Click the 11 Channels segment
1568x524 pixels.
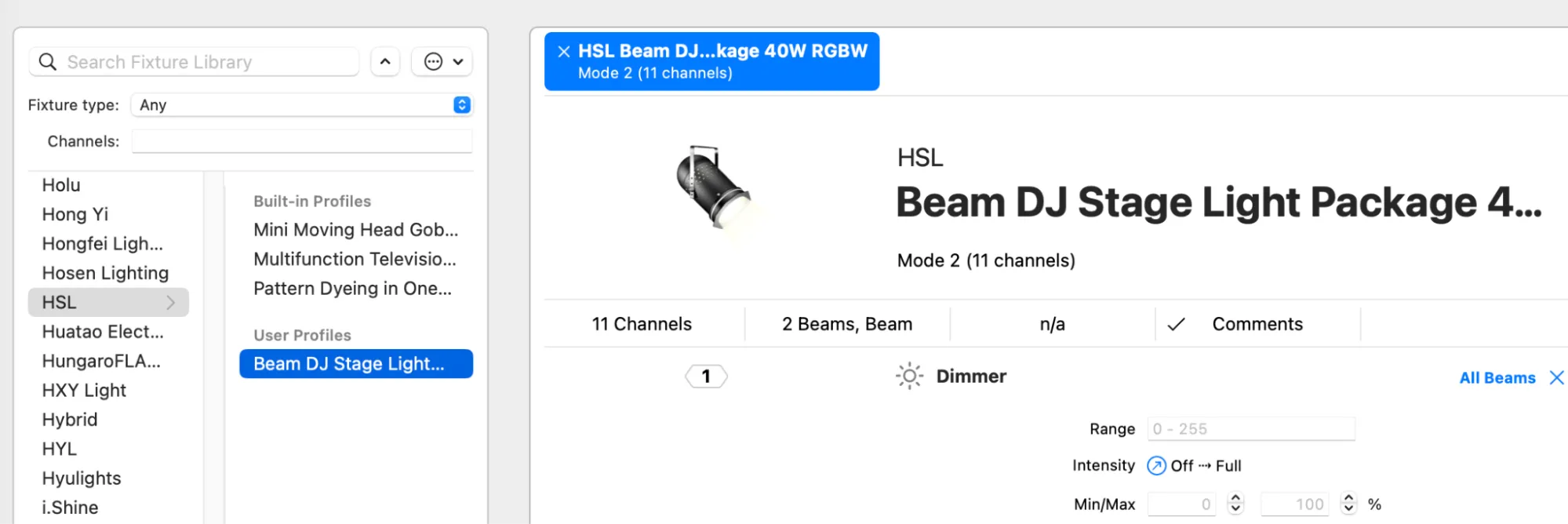point(642,324)
